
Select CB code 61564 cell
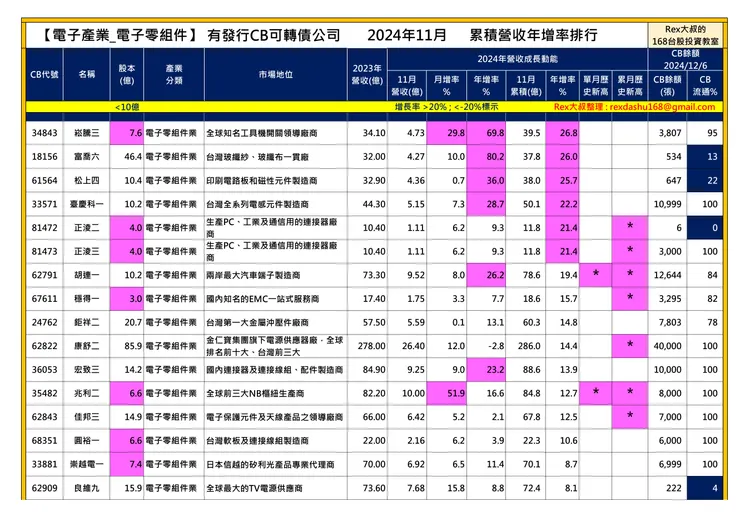pos(44,180)
